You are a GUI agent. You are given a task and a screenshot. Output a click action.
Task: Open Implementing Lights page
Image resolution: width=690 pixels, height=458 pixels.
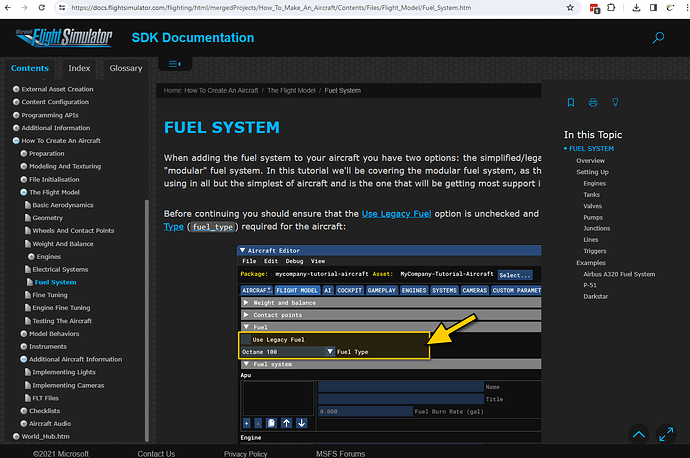(x=64, y=372)
